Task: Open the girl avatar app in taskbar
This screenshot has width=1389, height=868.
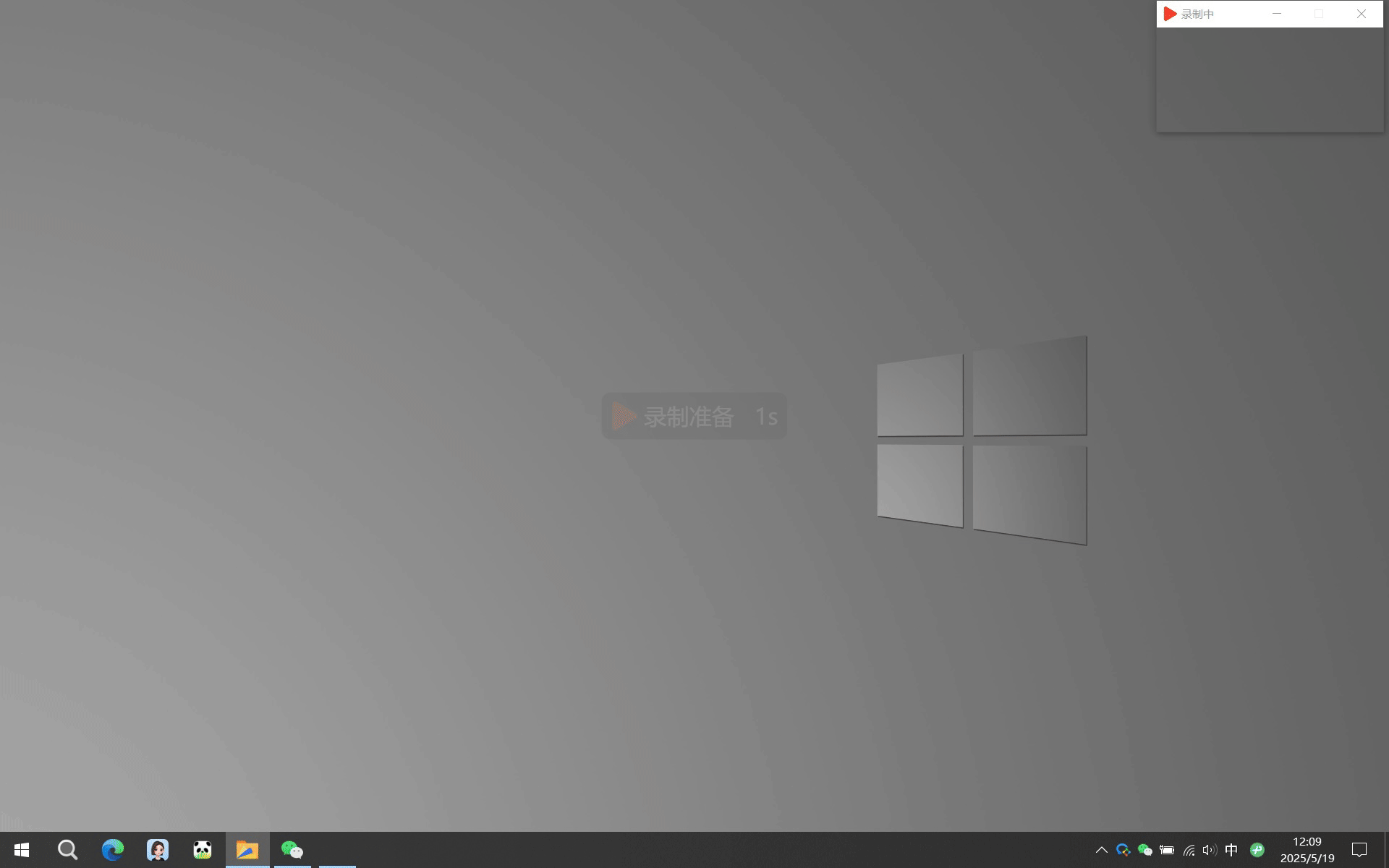Action: pos(158,850)
